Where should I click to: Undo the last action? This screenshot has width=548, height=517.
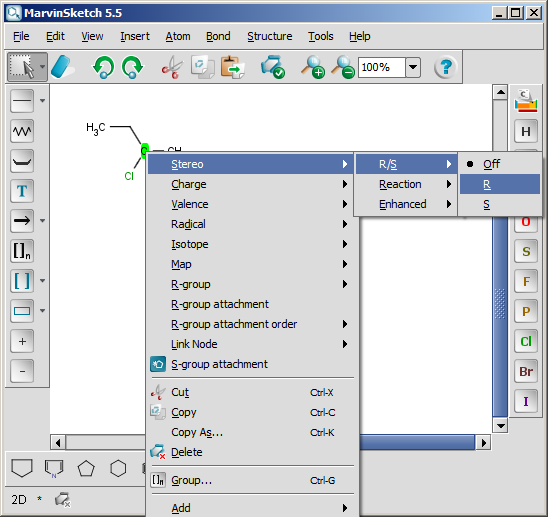click(x=103, y=67)
